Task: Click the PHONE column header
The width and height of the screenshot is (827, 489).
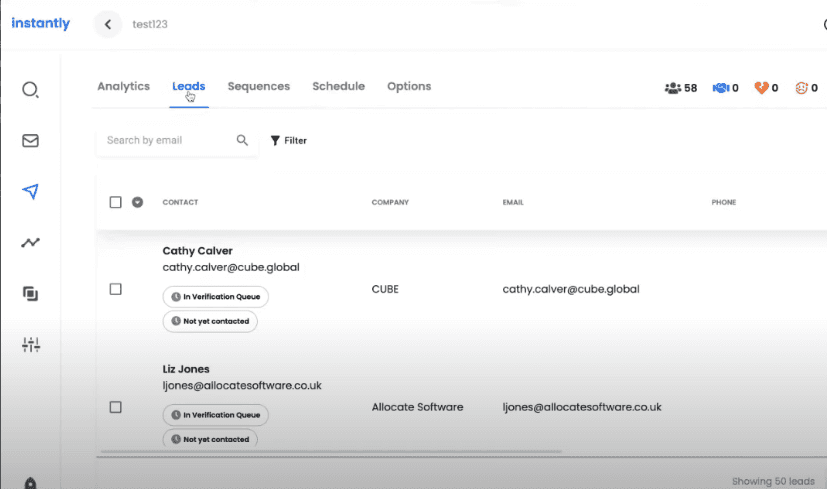Action: click(724, 202)
